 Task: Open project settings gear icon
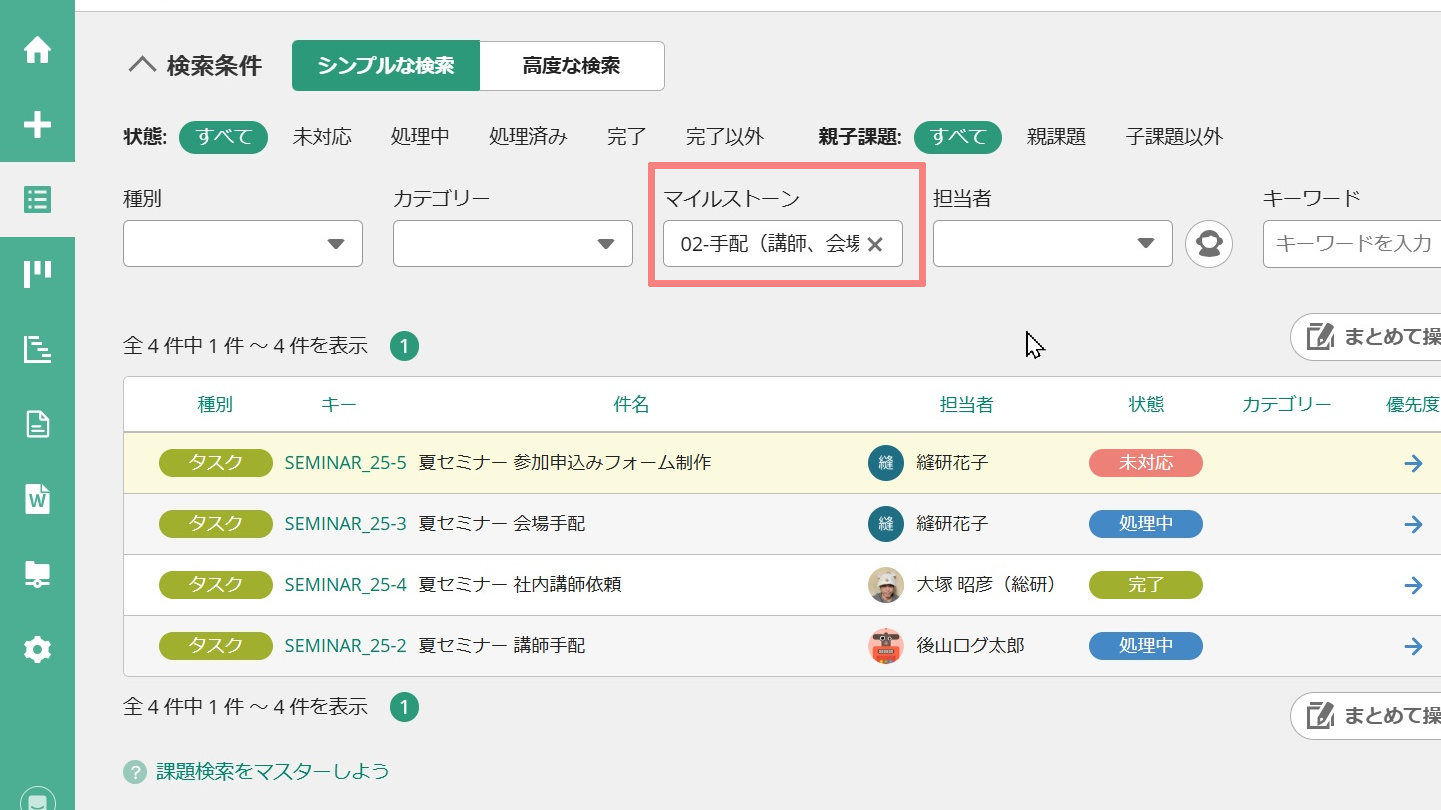[37, 650]
